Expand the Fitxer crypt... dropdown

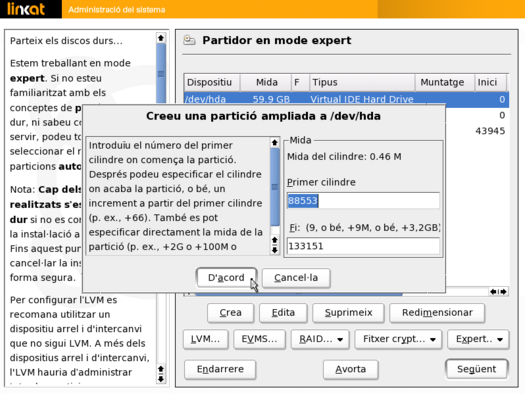coord(398,339)
